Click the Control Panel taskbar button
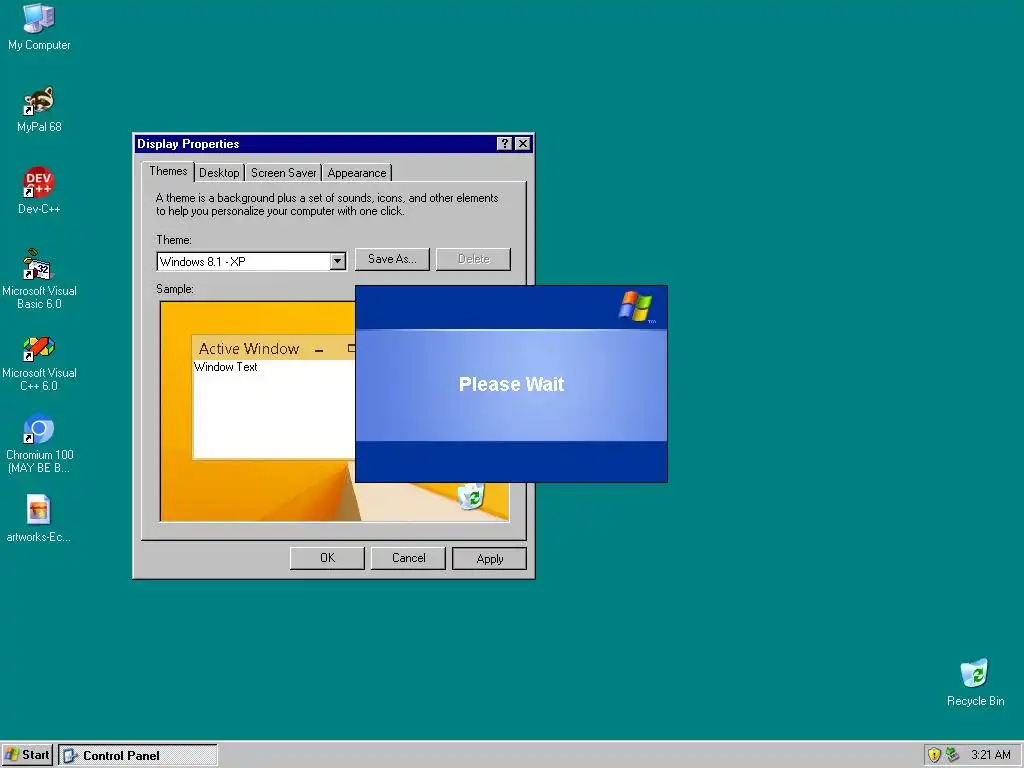The image size is (1024, 768). tap(138, 755)
